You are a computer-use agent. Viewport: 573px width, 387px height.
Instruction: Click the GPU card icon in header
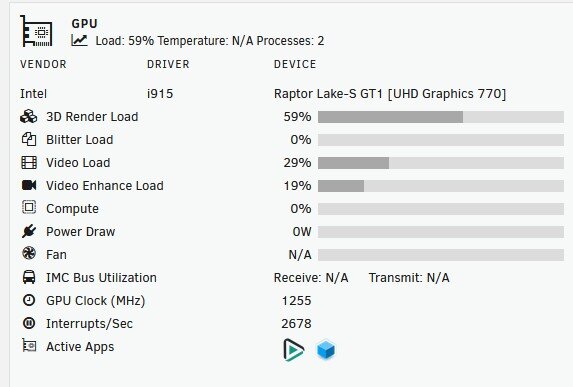tap(36, 31)
